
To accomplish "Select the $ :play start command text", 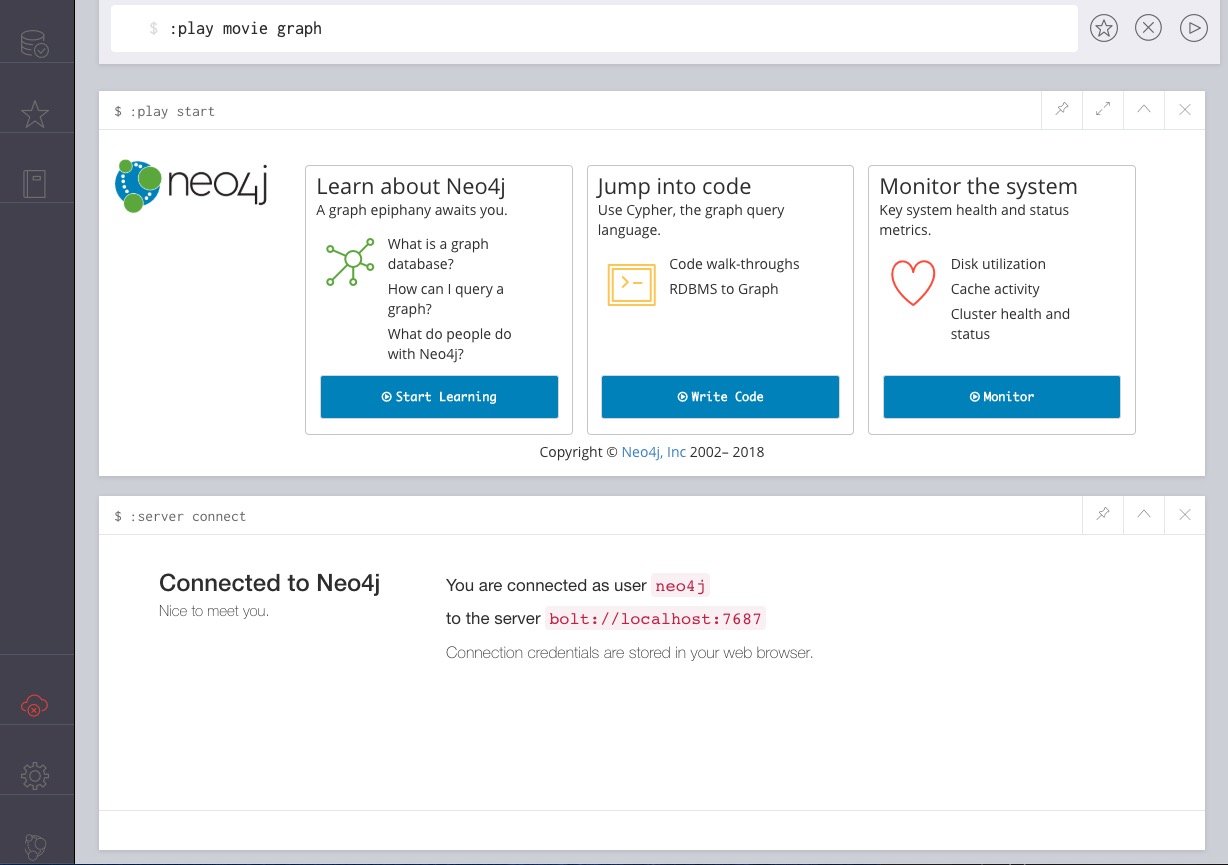I will (x=165, y=111).
